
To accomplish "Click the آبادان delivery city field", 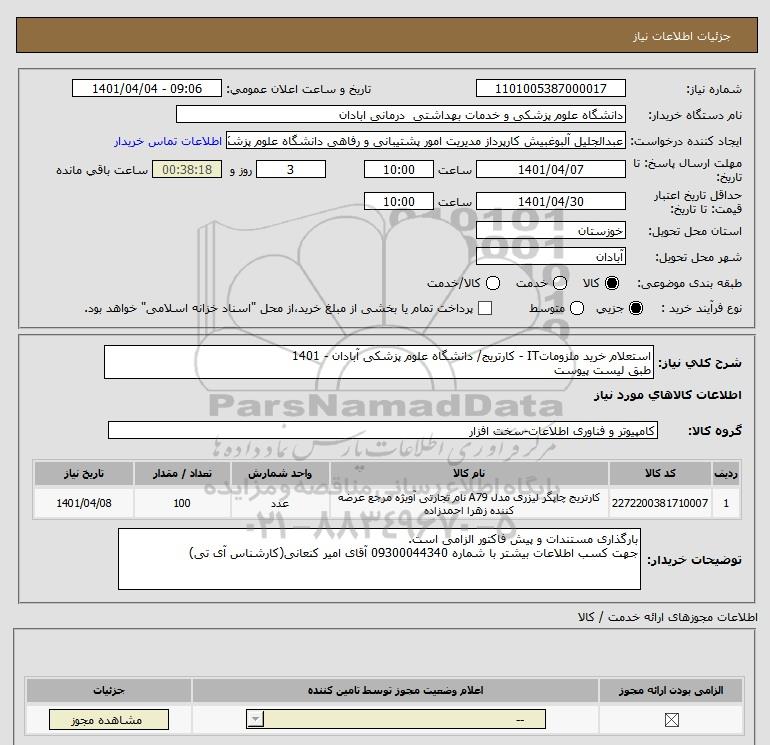I will (550, 257).
